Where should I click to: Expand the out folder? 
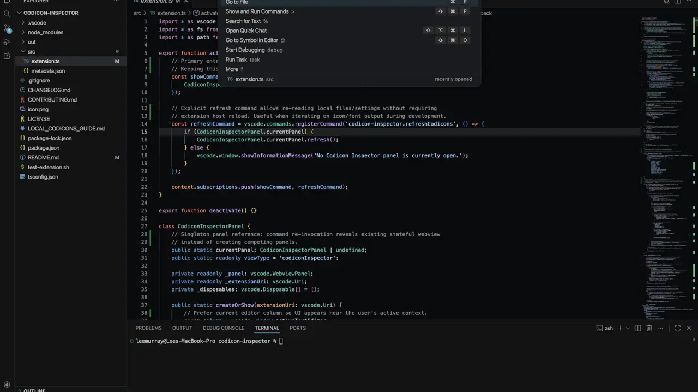tap(71, 42)
